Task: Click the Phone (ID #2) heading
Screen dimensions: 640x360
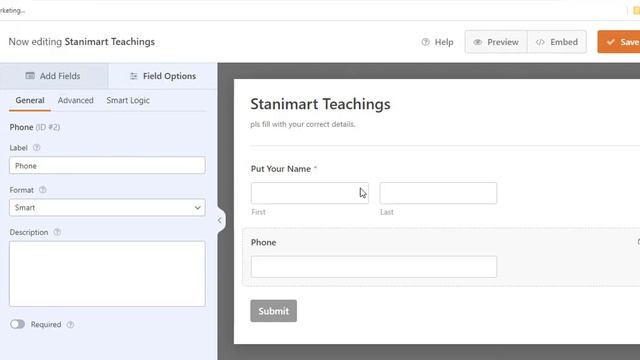Action: point(35,127)
